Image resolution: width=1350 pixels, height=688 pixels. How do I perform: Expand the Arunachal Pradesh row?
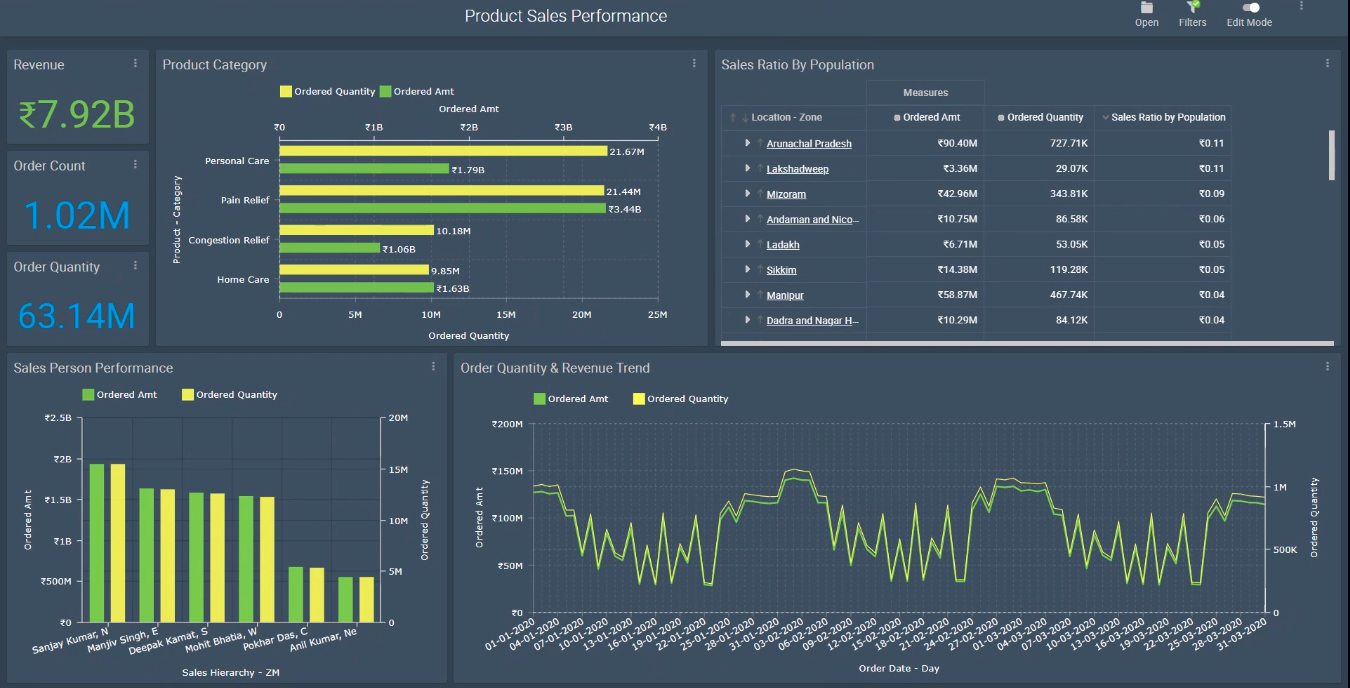click(747, 143)
